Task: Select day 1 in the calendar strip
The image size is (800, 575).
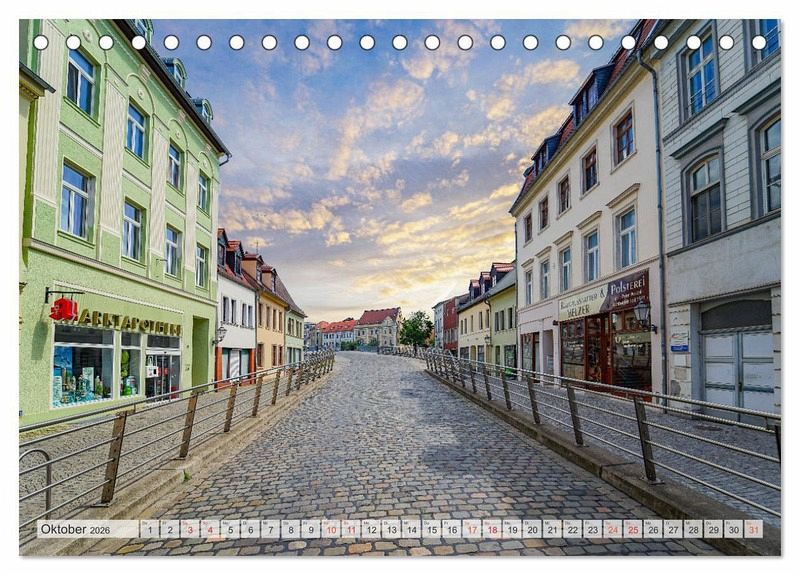Action: (x=149, y=529)
